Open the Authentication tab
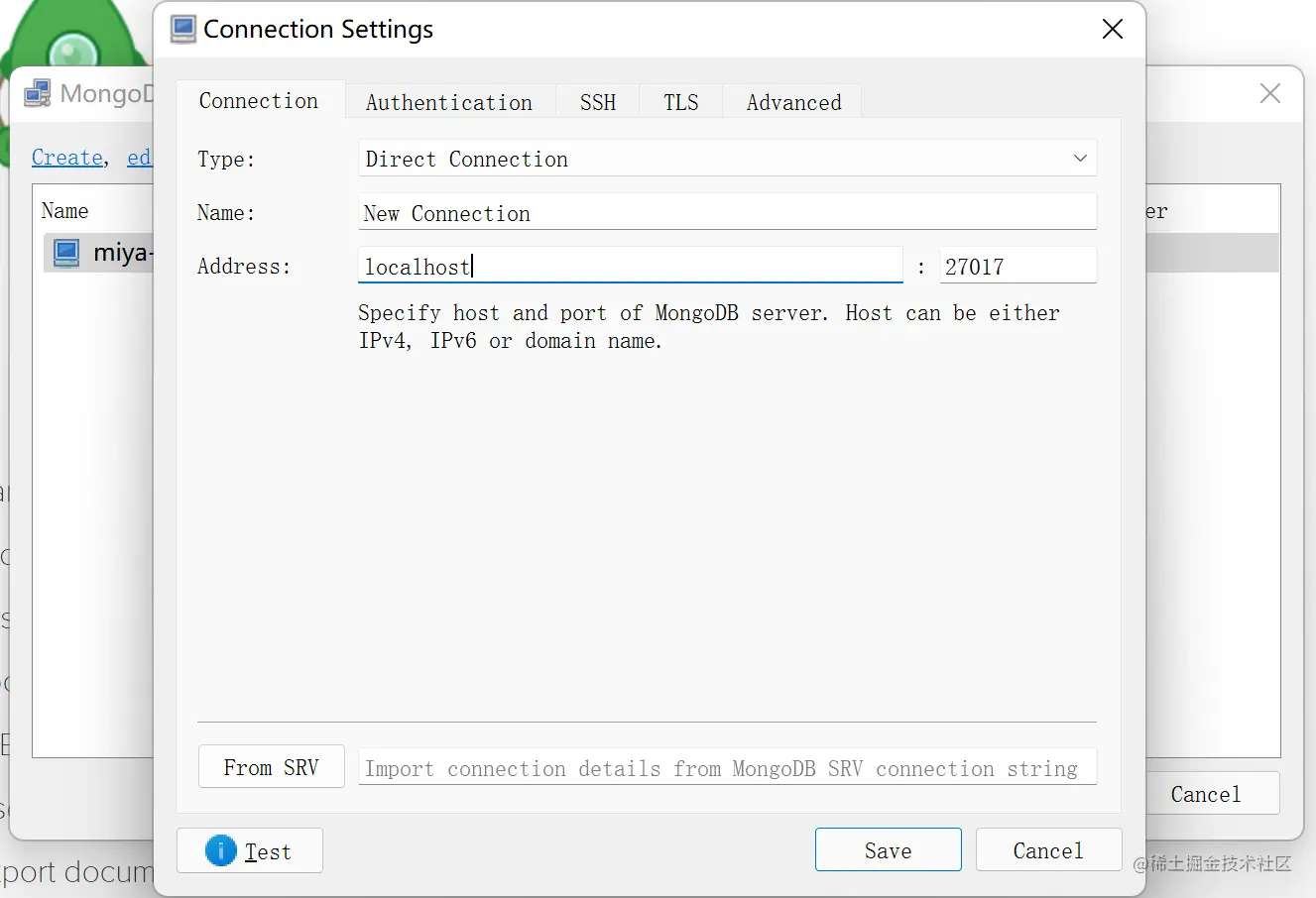 449,102
